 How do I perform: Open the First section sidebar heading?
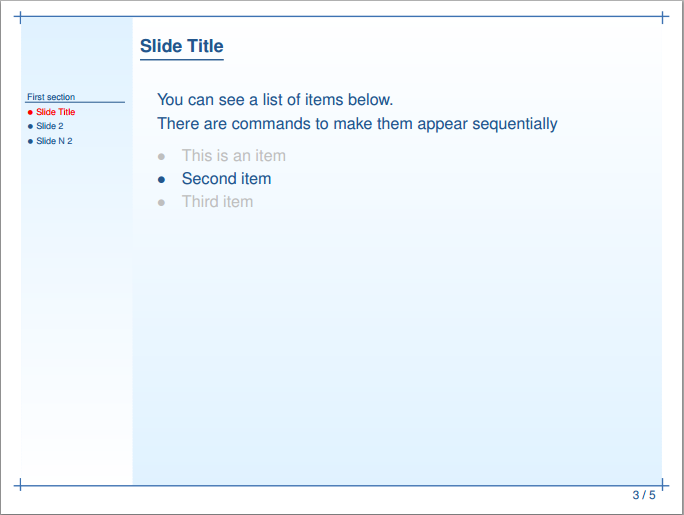51,97
